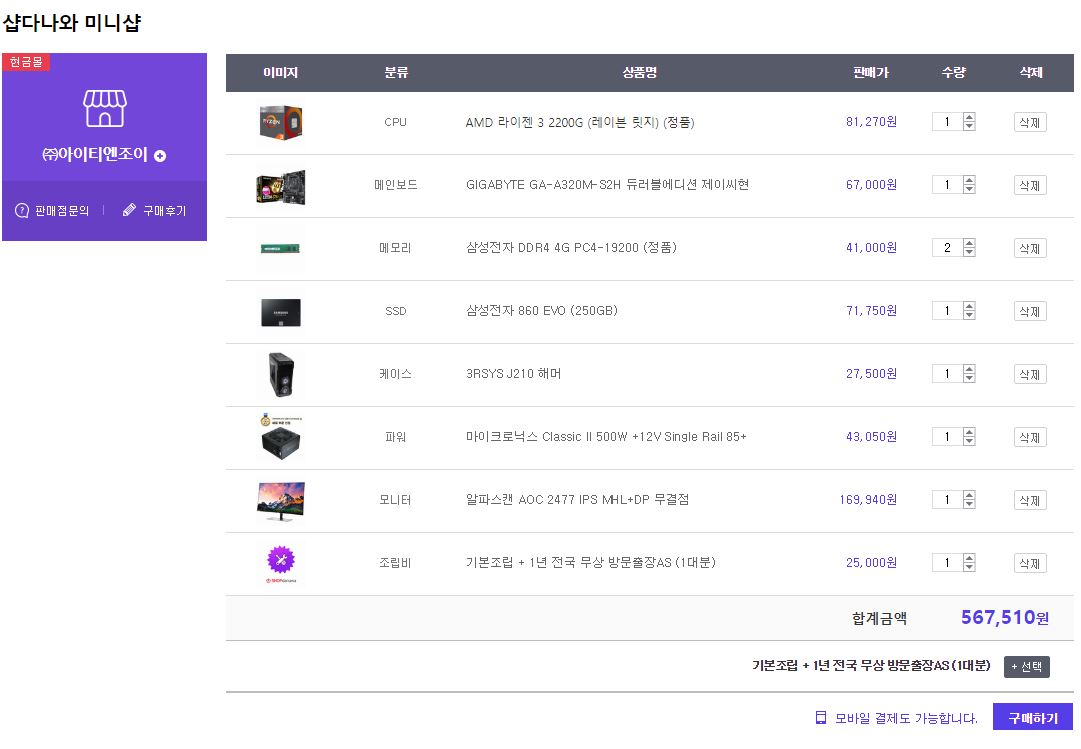Expand the plus icon next to ㈜아이티엔조이
The height and width of the screenshot is (749, 1081).
(160, 156)
